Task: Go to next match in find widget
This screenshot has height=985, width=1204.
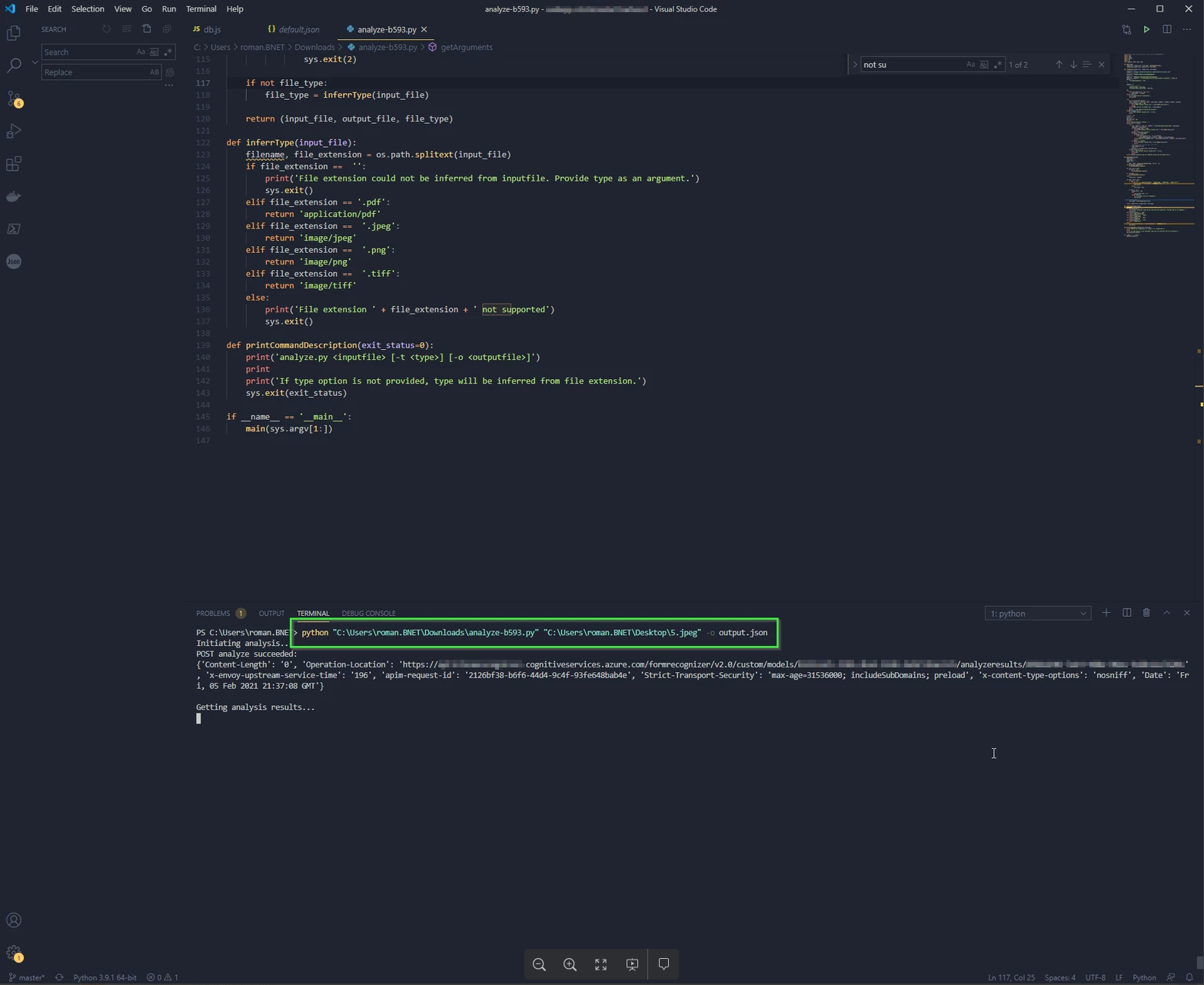Action: click(x=1073, y=65)
